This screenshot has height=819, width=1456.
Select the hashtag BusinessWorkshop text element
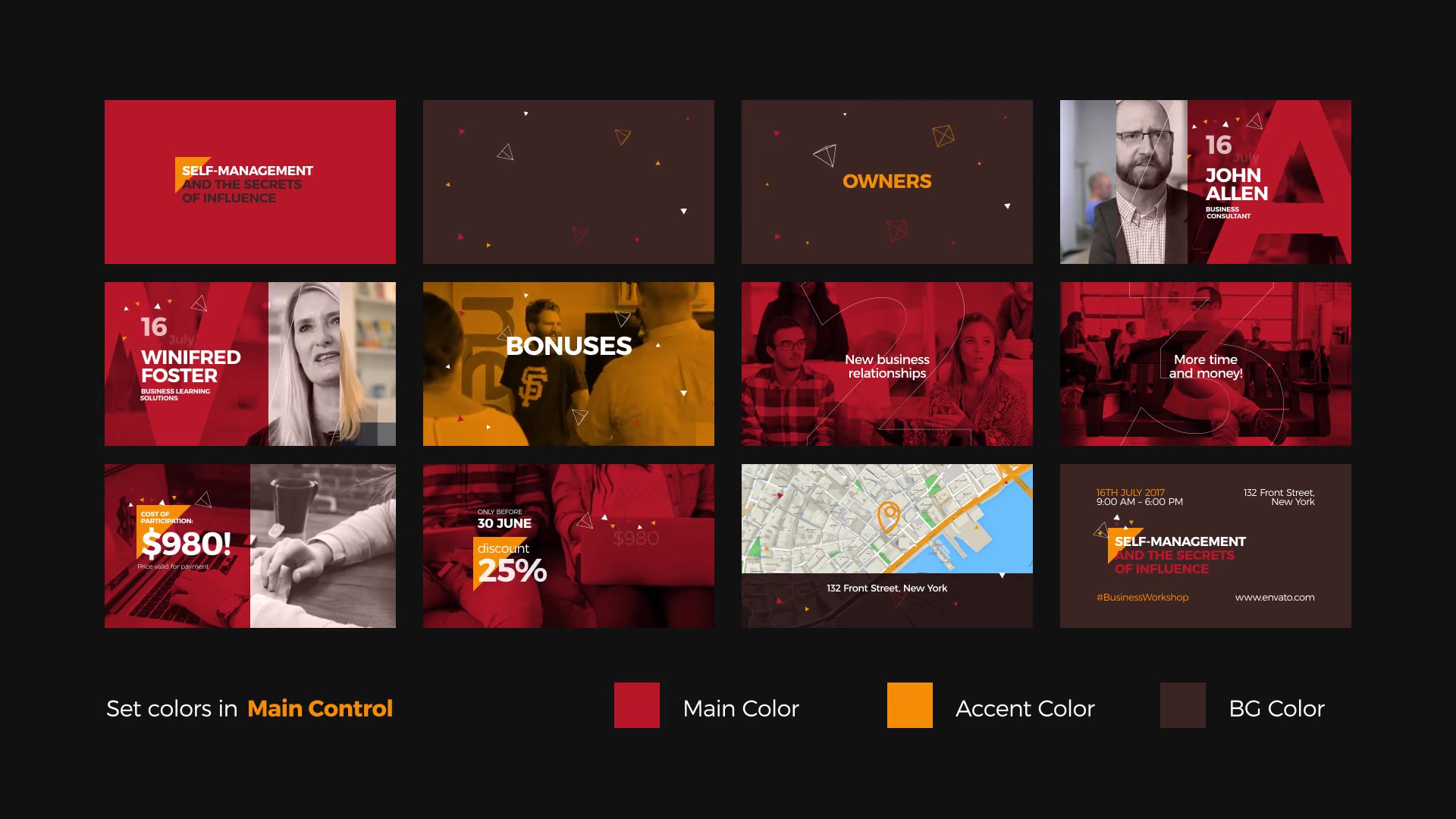click(1141, 597)
